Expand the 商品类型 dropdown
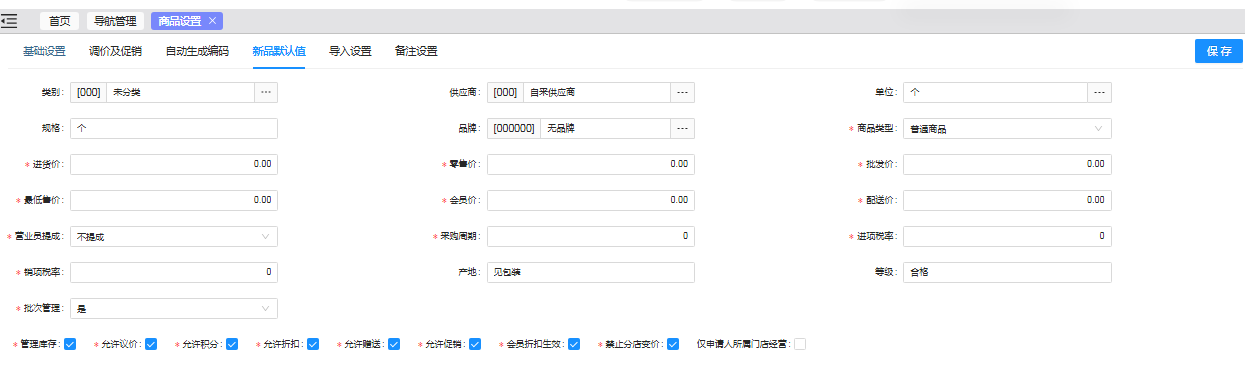Image resolution: width=1245 pixels, height=370 pixels. (x=1007, y=128)
